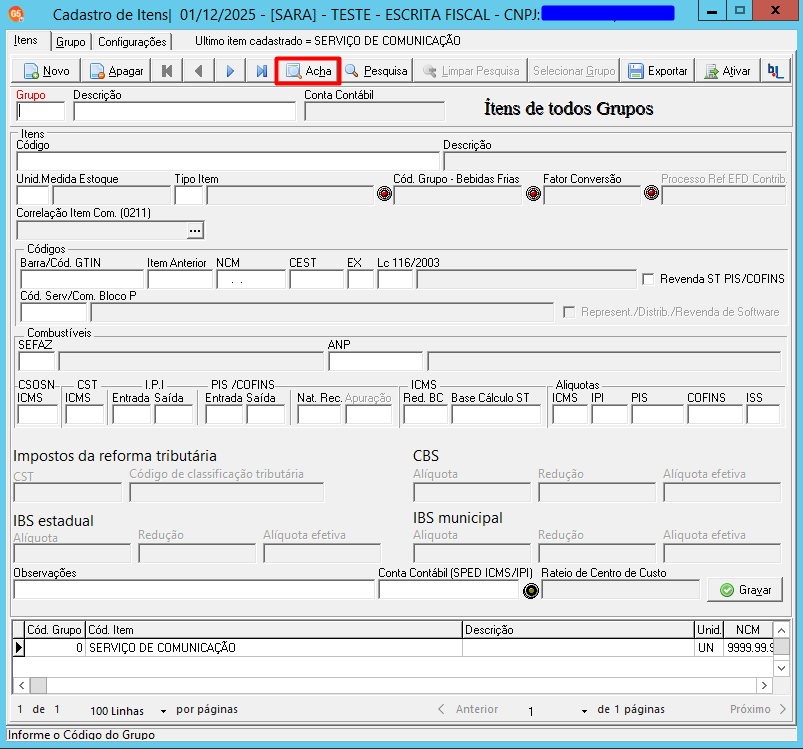Toggle Represent./Distrib./Revenda de Software checkbox
Screen dimensions: 803x749
(x=569, y=312)
